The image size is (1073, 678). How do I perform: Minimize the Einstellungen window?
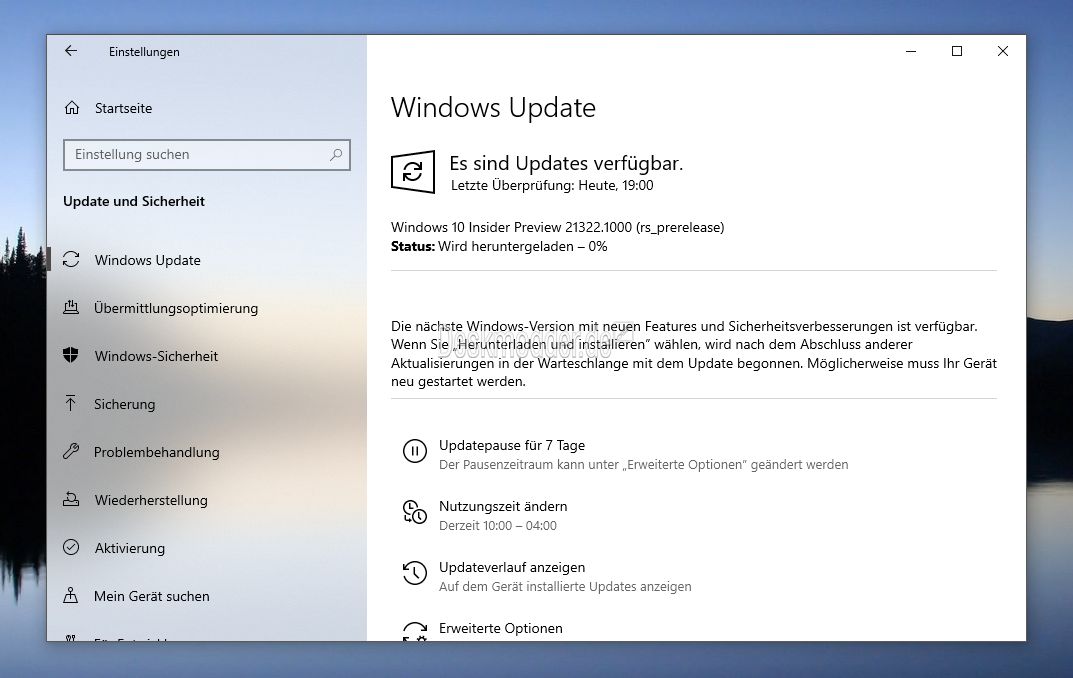(911, 51)
